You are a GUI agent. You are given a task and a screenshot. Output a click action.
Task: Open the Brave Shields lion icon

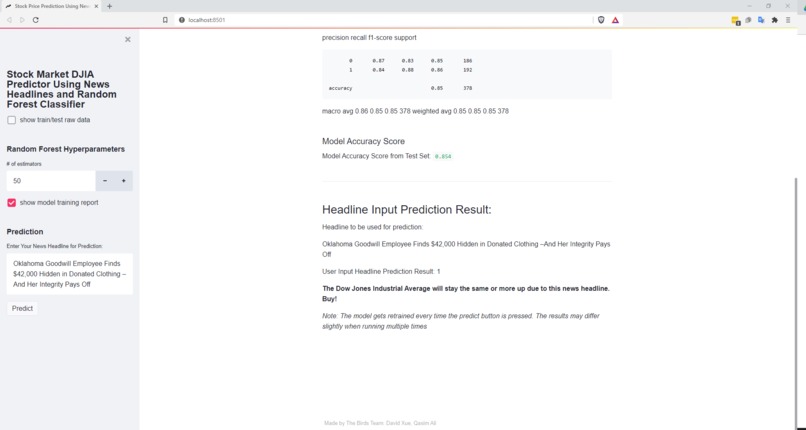click(601, 20)
